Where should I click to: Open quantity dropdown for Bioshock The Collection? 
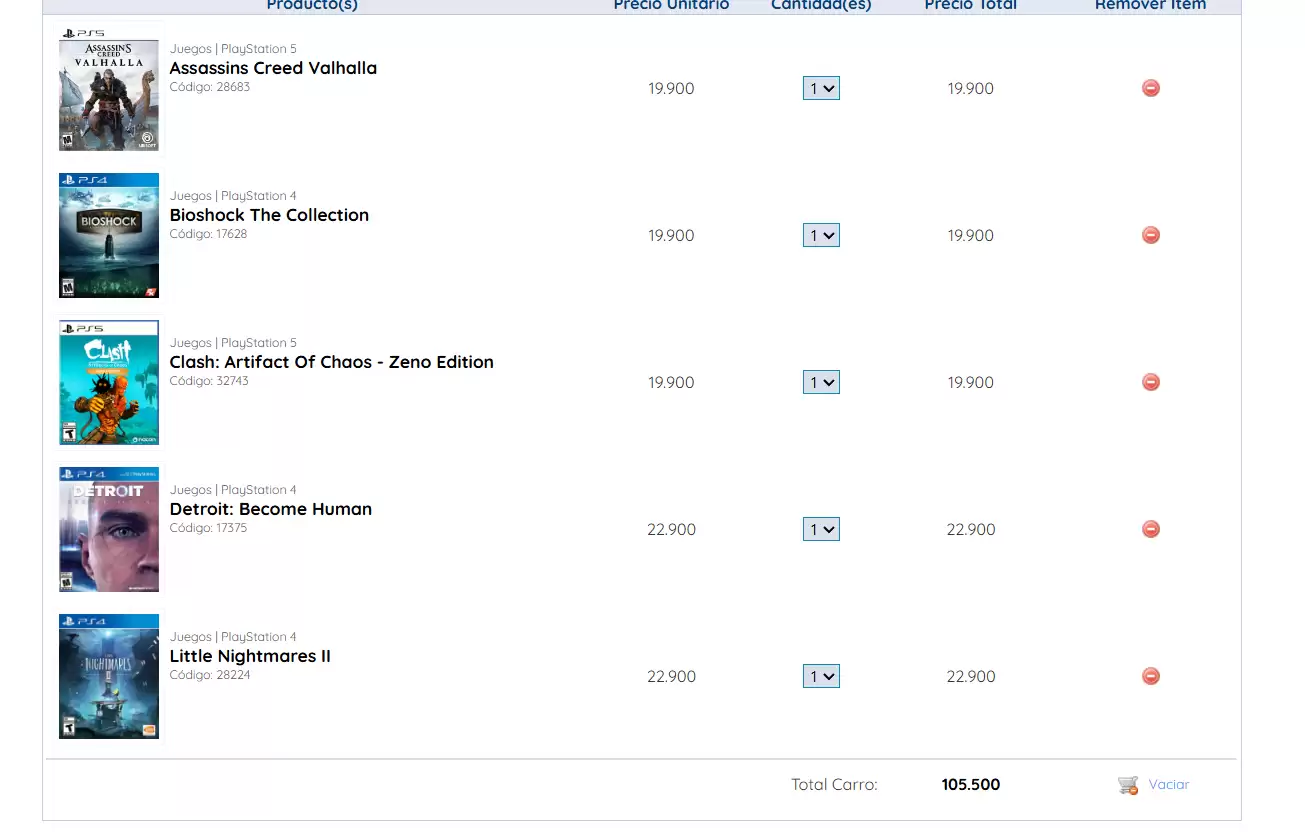[821, 235]
